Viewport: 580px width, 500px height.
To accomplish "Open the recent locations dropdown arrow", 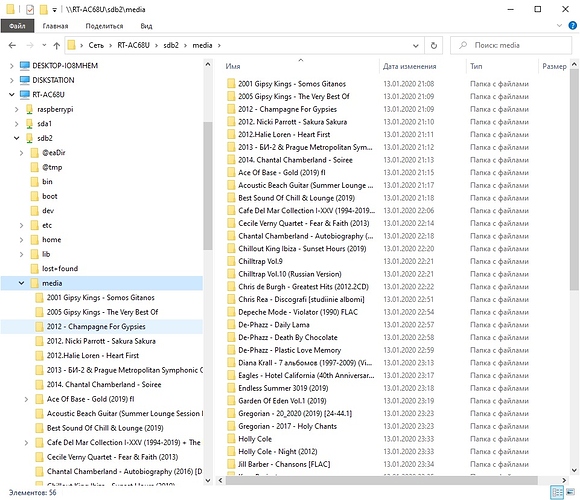I will tap(44, 45).
